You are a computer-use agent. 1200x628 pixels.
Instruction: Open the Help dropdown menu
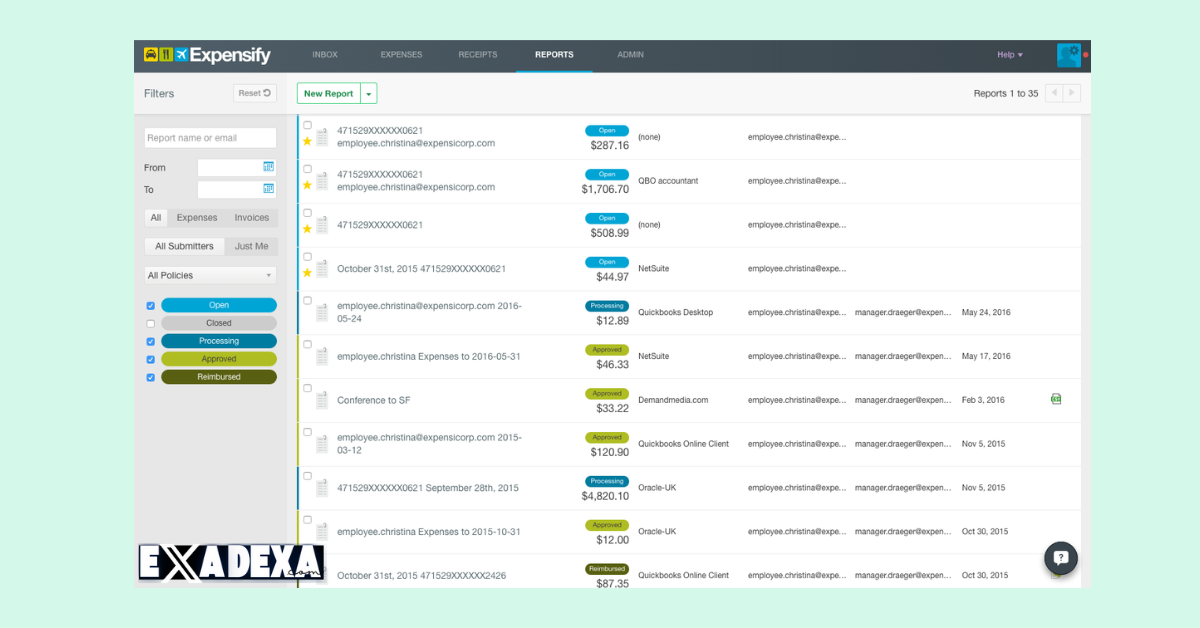tap(1007, 55)
